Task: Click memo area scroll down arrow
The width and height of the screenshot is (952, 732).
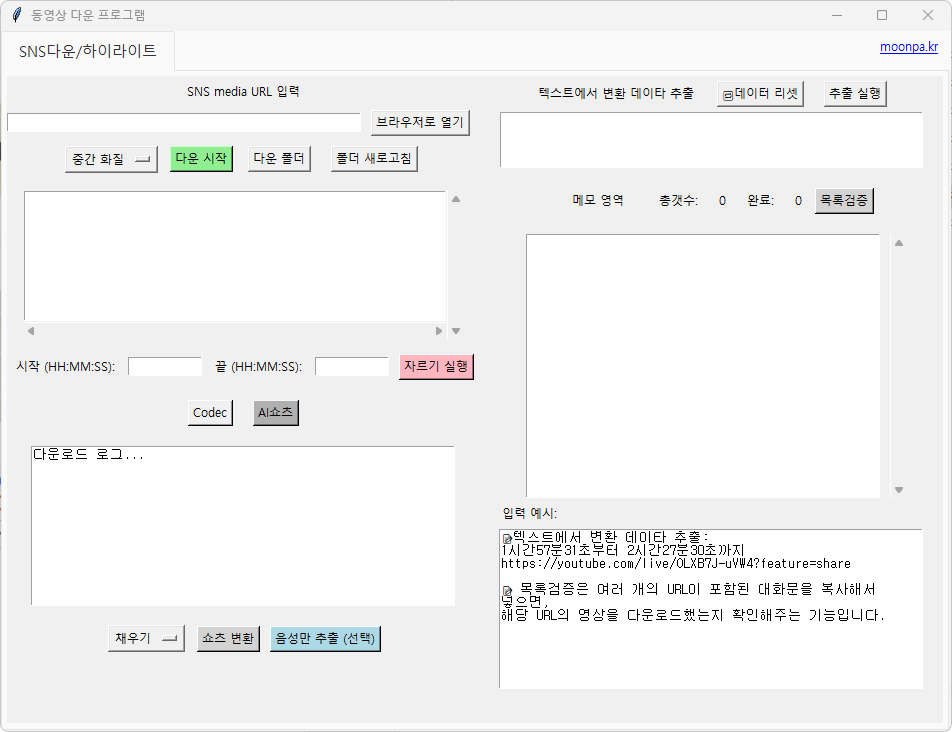Action: [x=899, y=490]
